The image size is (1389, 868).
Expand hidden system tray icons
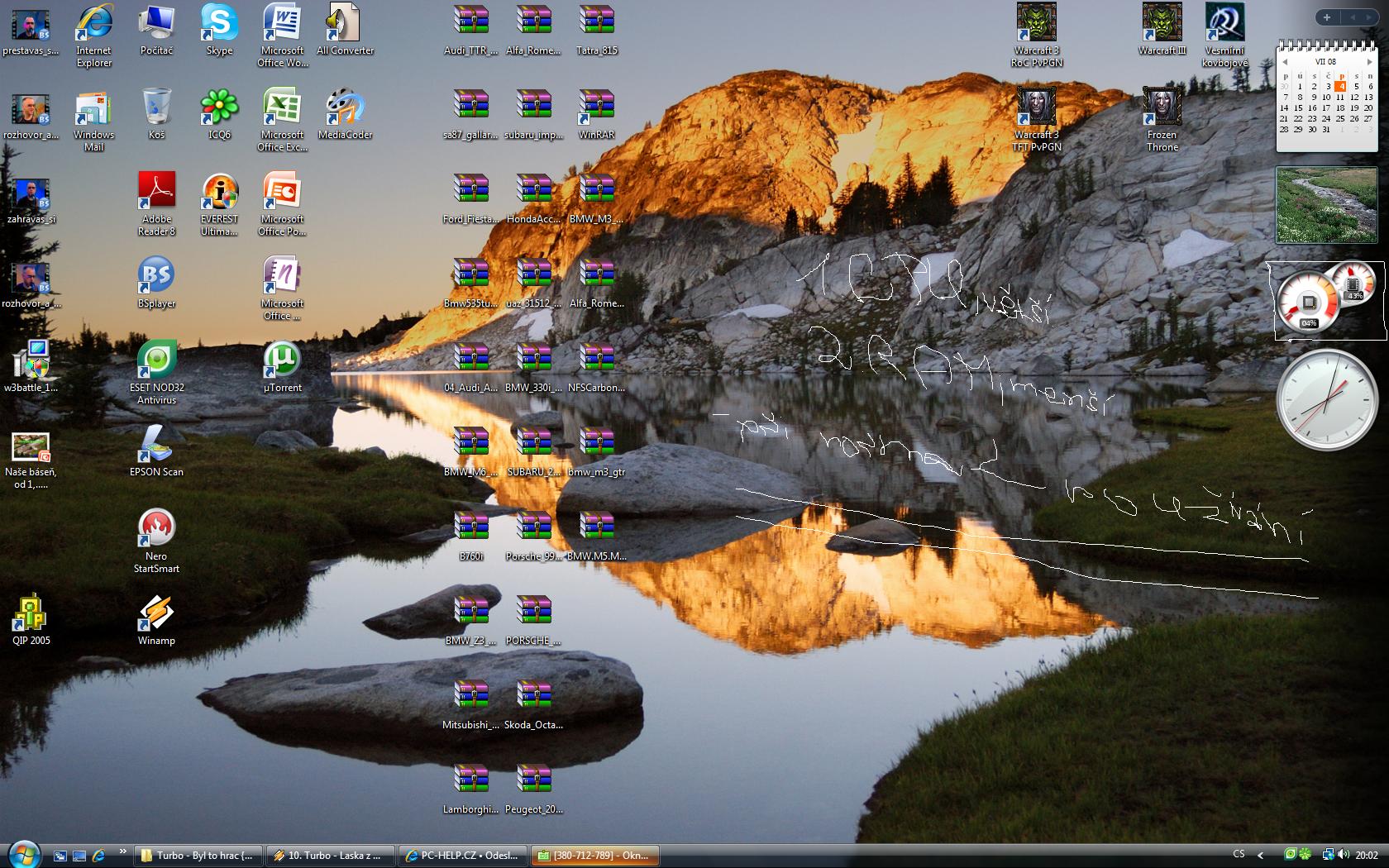[x=1261, y=855]
